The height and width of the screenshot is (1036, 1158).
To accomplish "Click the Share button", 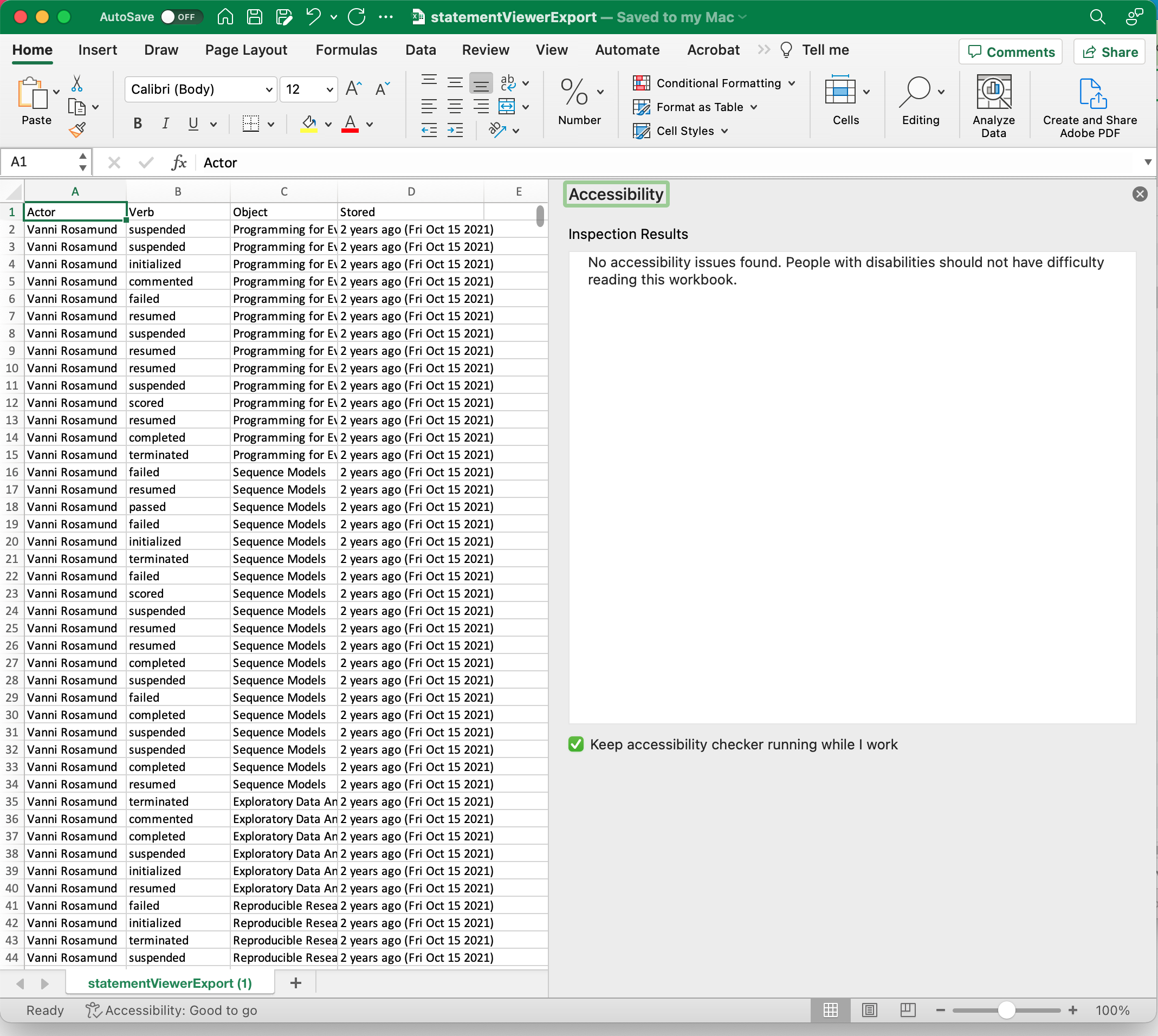I will coord(1109,52).
